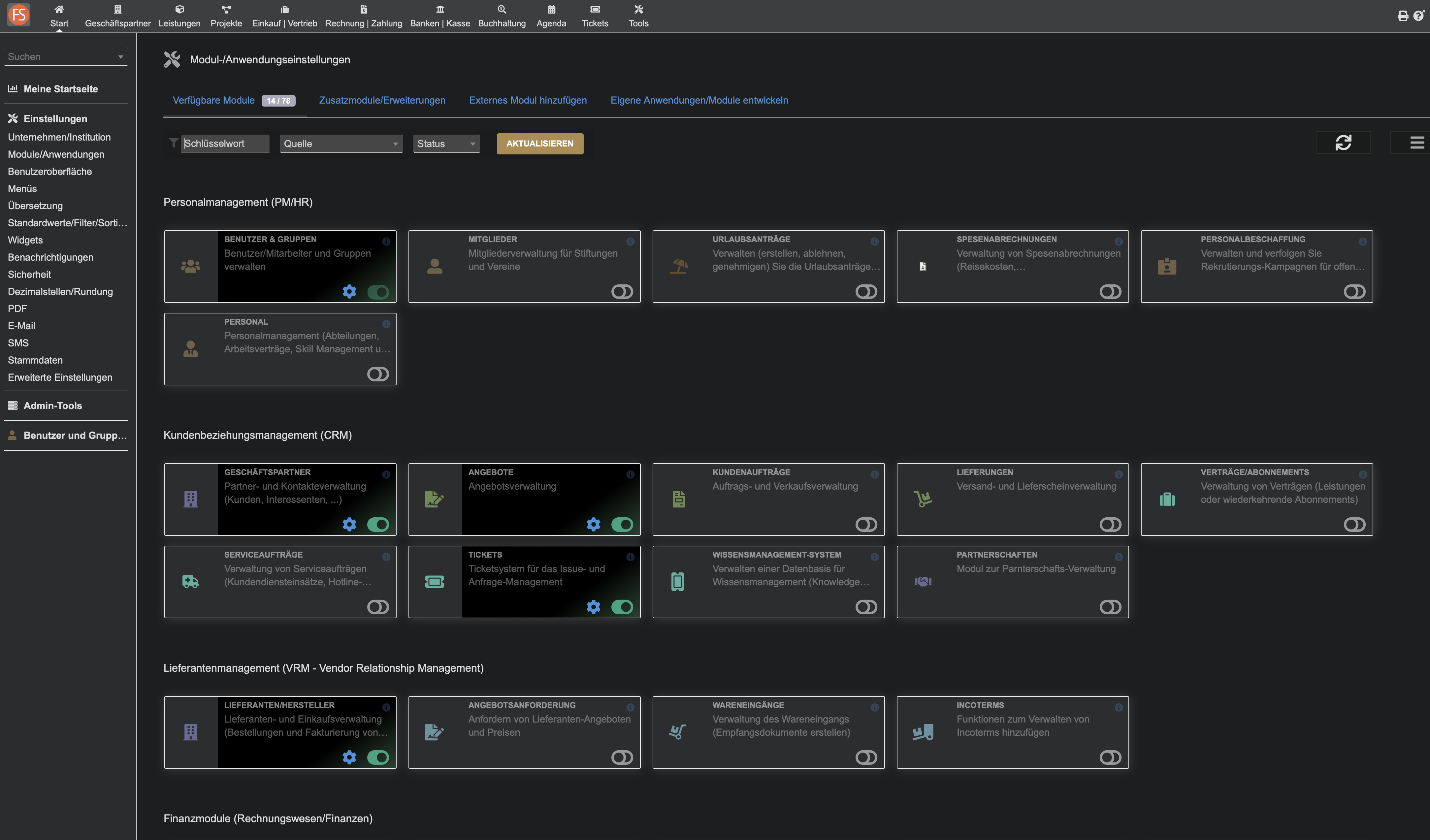Click the Wissensmanagement-System card icon
1430x840 pixels.
[x=677, y=582]
